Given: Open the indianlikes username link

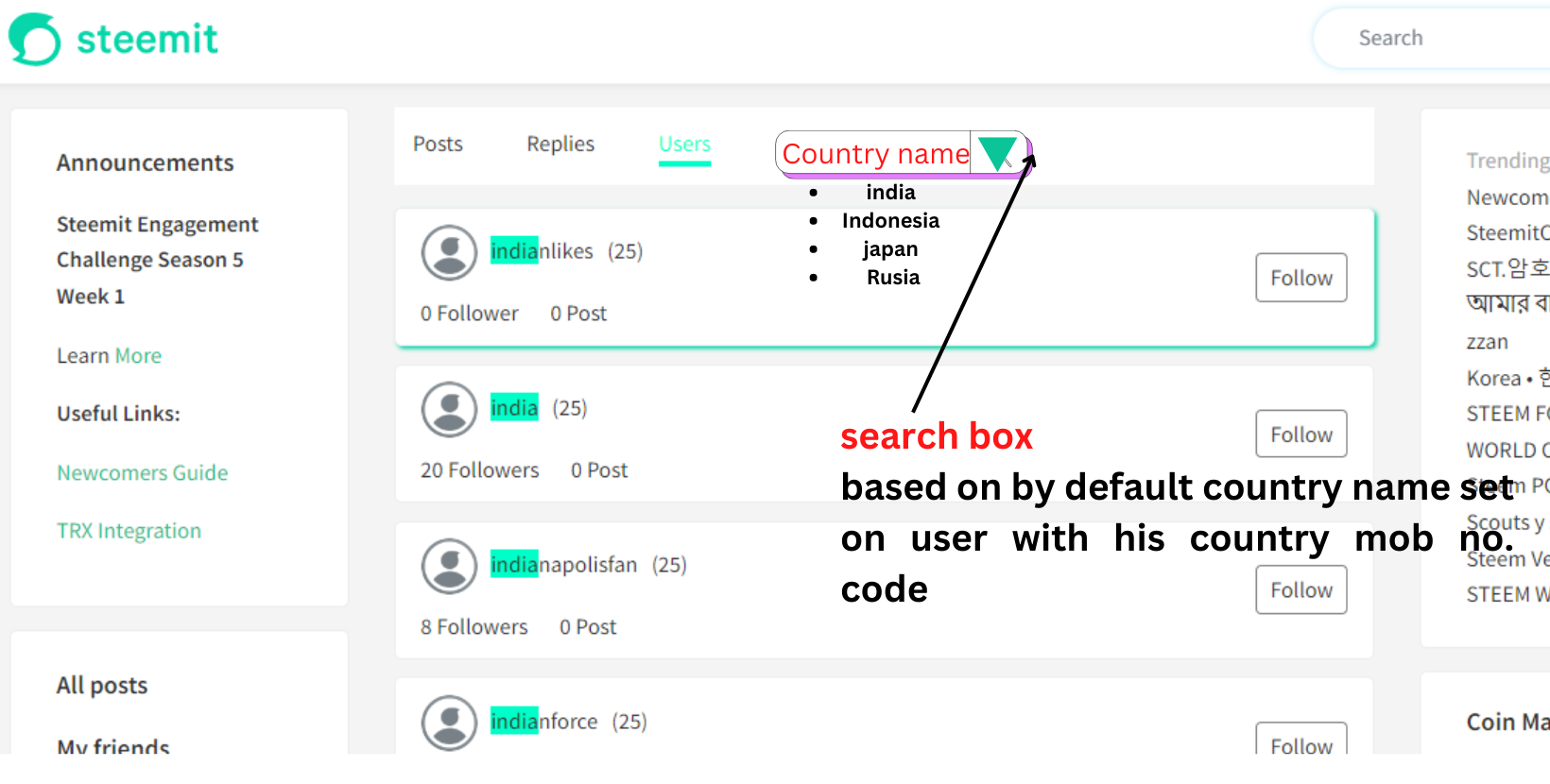Looking at the screenshot, I should pos(542,251).
